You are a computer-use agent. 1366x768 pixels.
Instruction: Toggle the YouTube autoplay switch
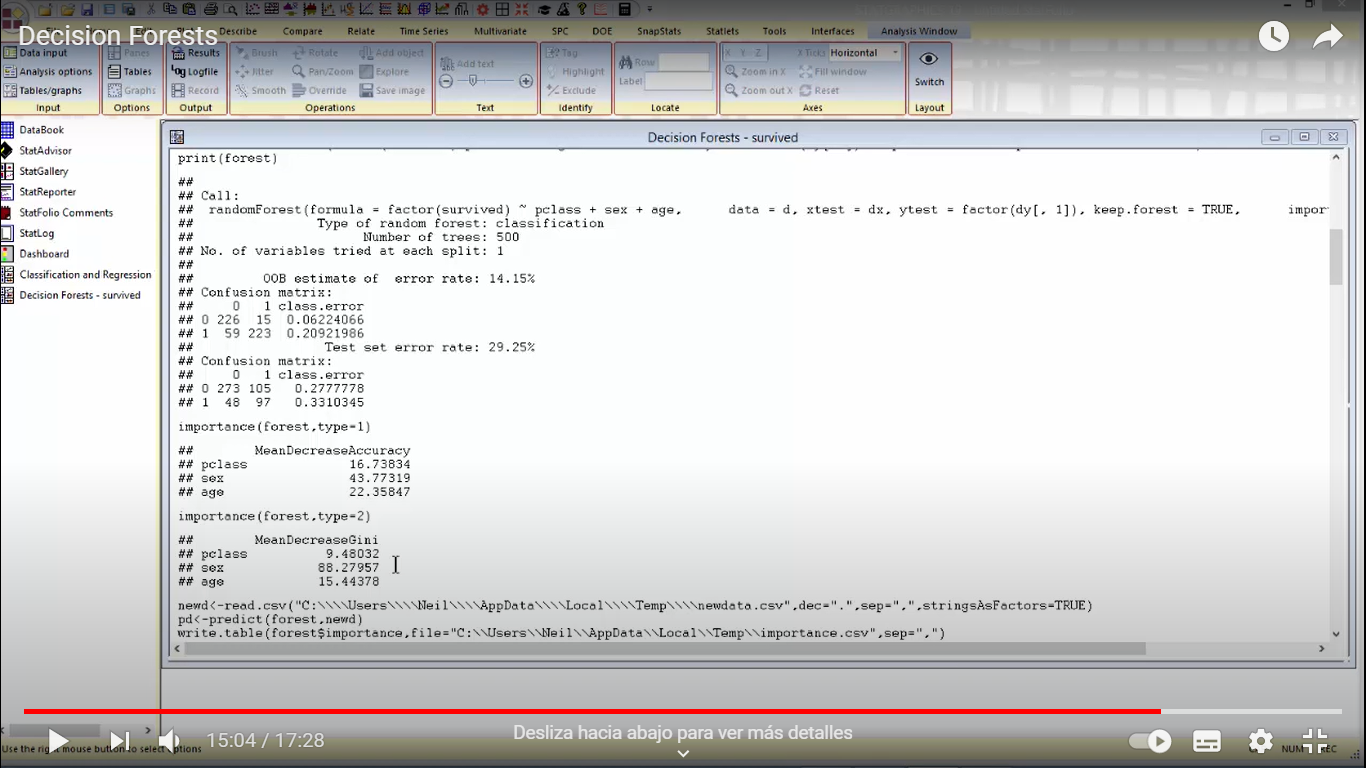[x=1150, y=741]
